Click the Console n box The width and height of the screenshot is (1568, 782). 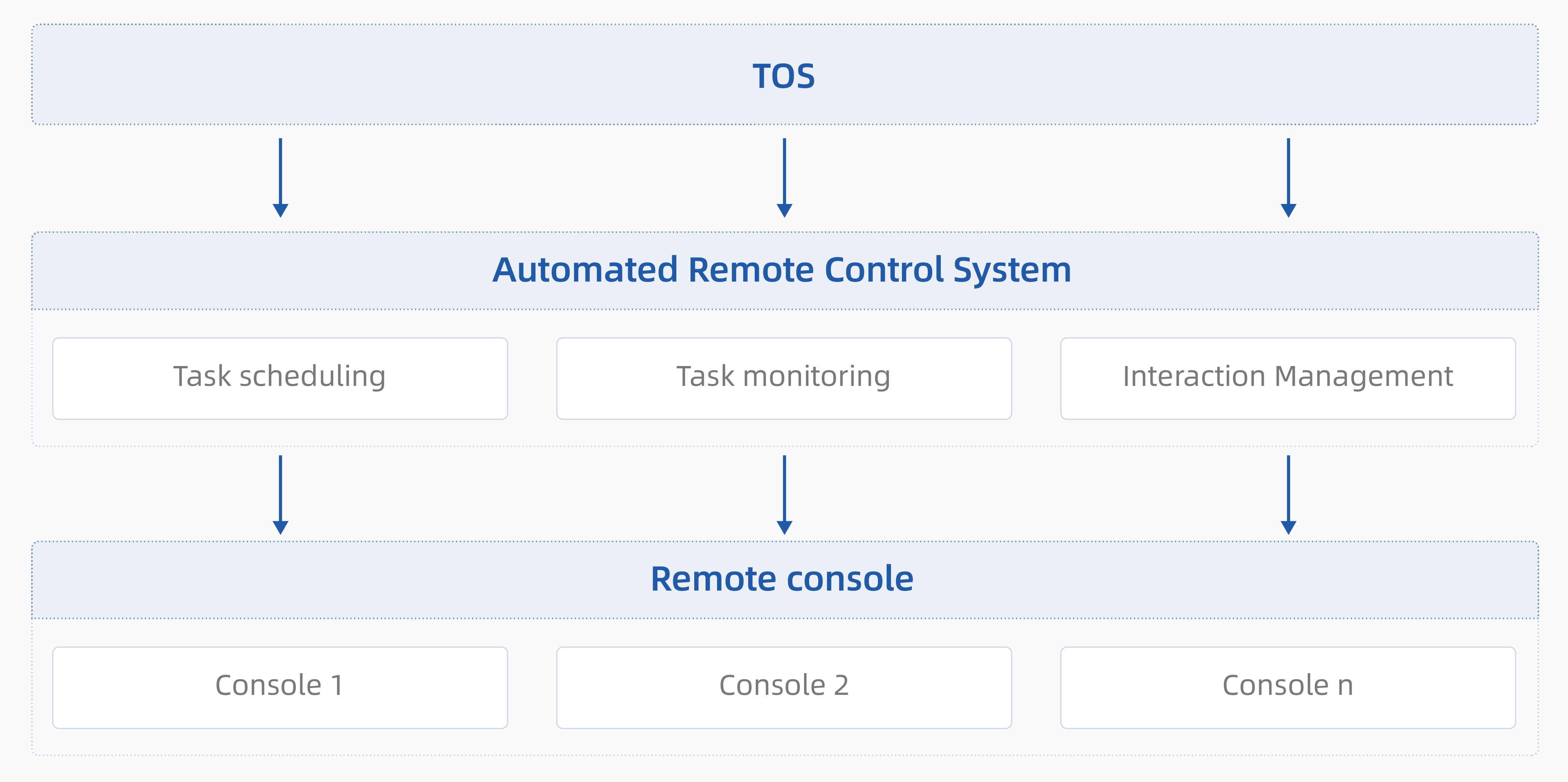point(1288,688)
